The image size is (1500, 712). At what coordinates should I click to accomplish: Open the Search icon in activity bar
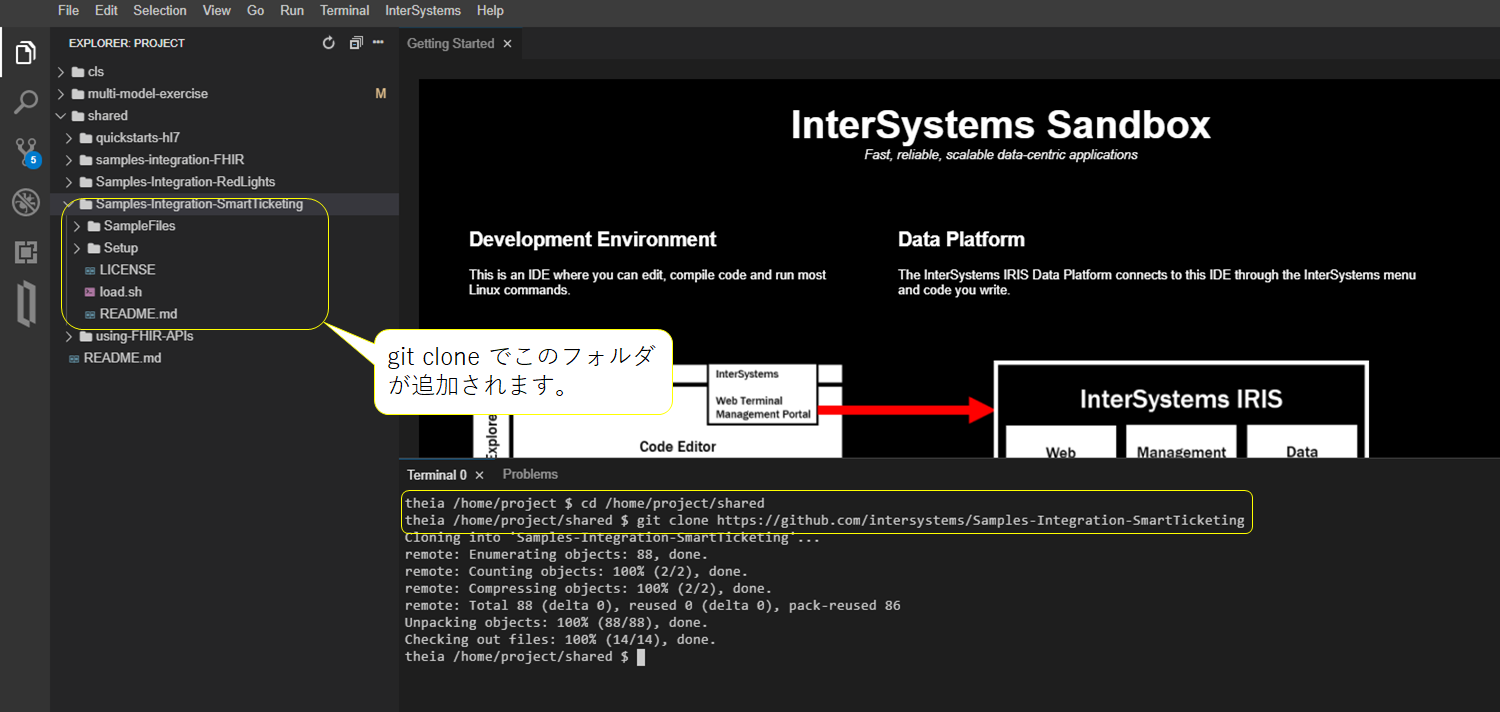click(25, 102)
